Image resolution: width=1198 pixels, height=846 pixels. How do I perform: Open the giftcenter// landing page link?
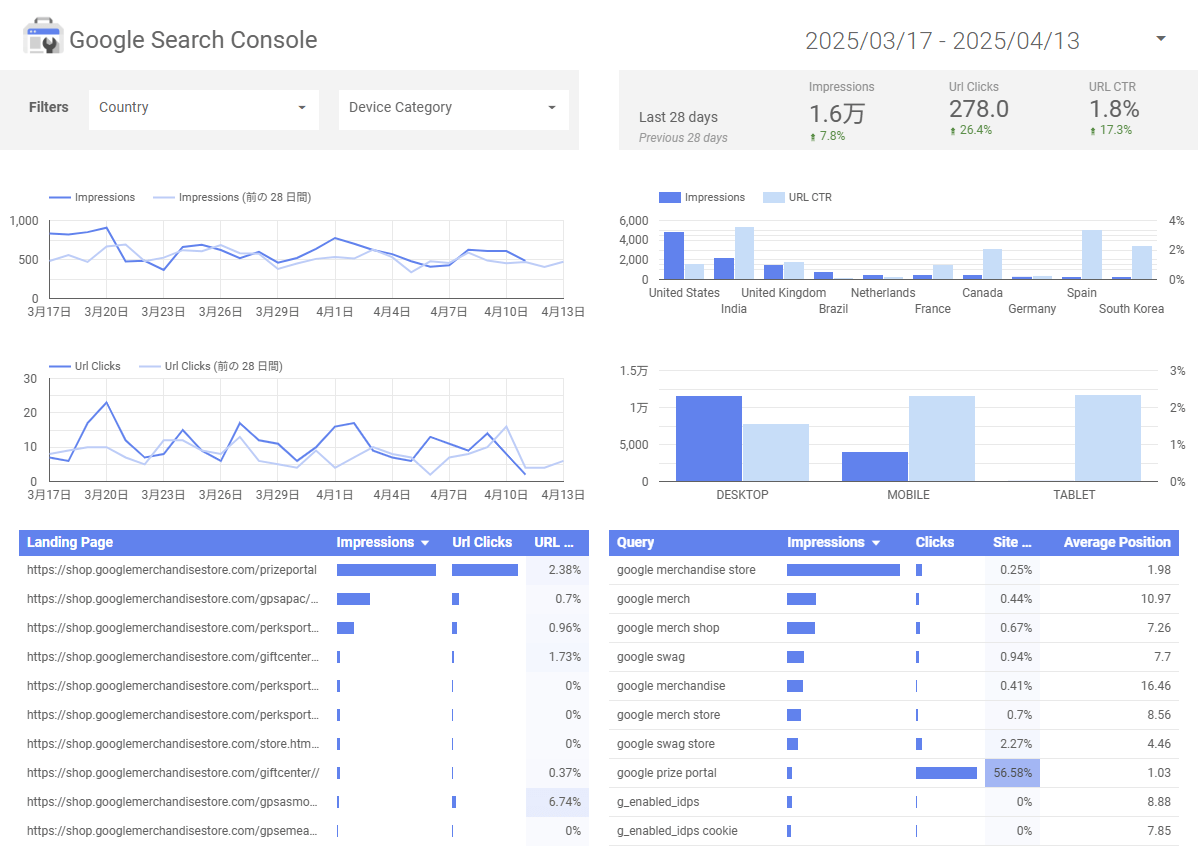(173, 773)
